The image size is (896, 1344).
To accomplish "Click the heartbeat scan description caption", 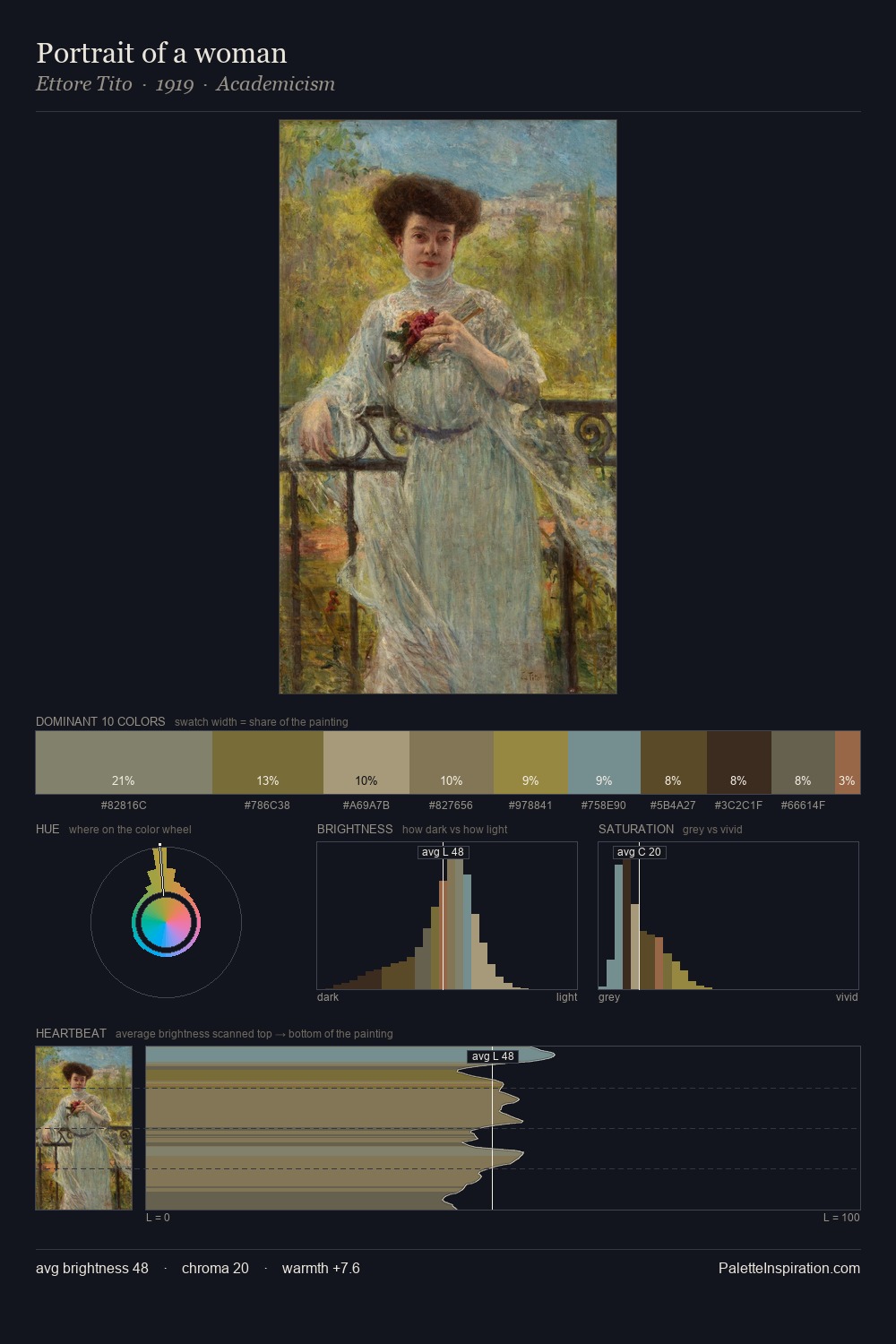I will pyautogui.click(x=254, y=1034).
